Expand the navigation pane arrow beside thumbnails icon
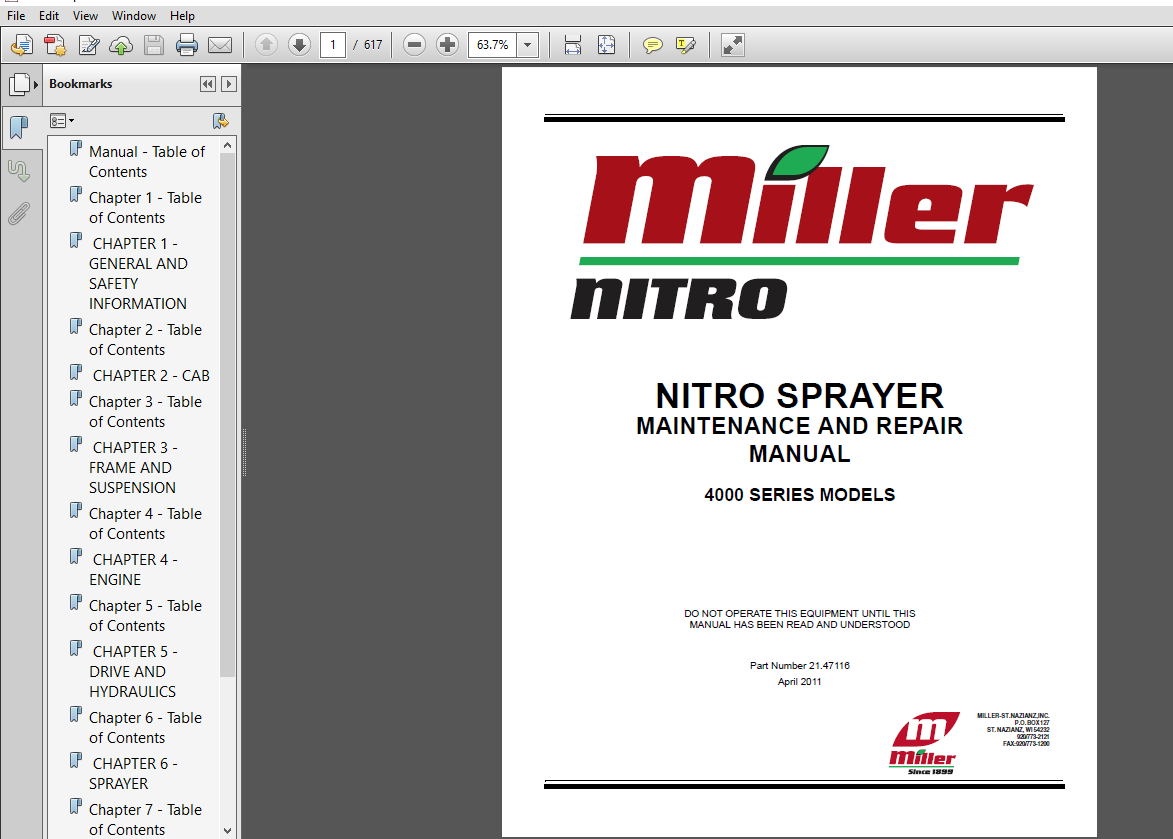 pyautogui.click(x=36, y=84)
